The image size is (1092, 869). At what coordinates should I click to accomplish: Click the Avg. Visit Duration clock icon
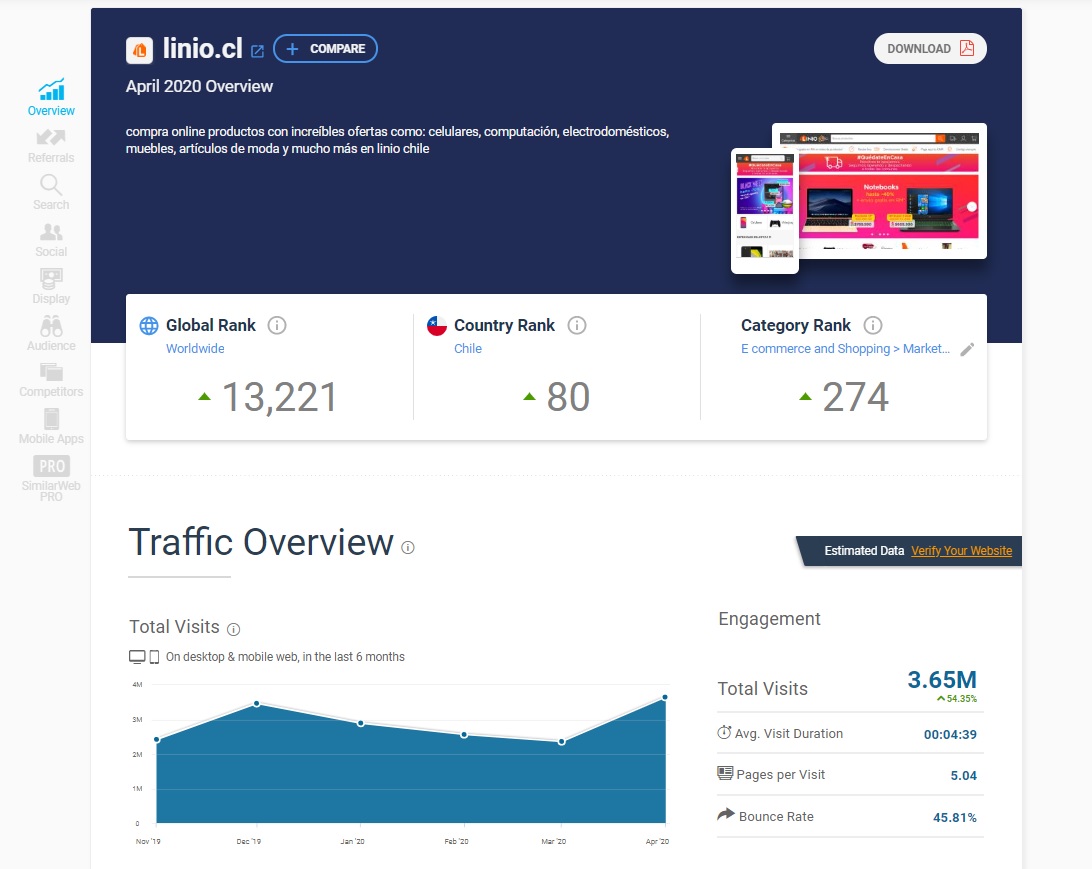(x=724, y=733)
